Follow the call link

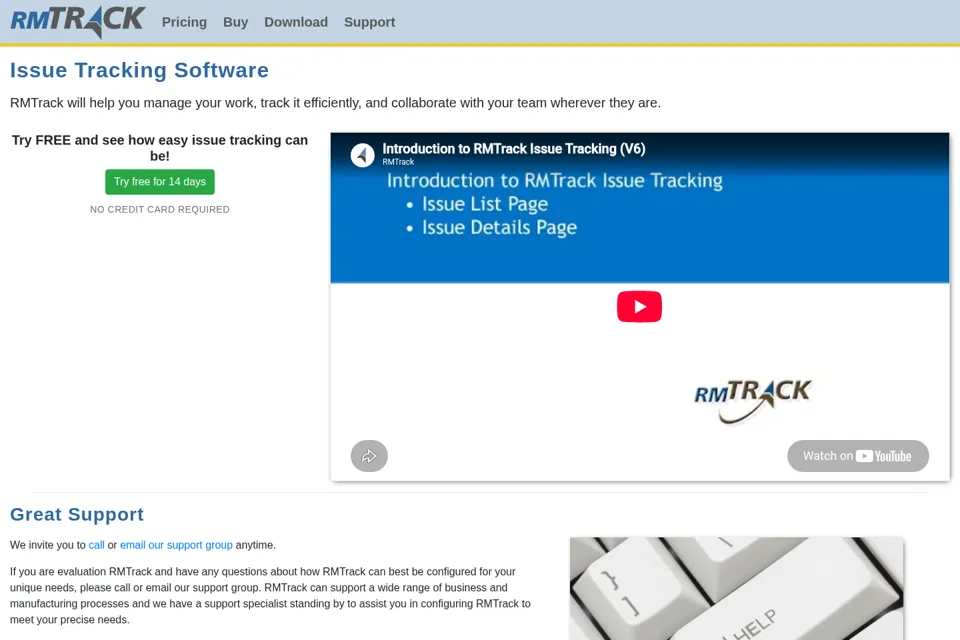pyautogui.click(x=96, y=544)
